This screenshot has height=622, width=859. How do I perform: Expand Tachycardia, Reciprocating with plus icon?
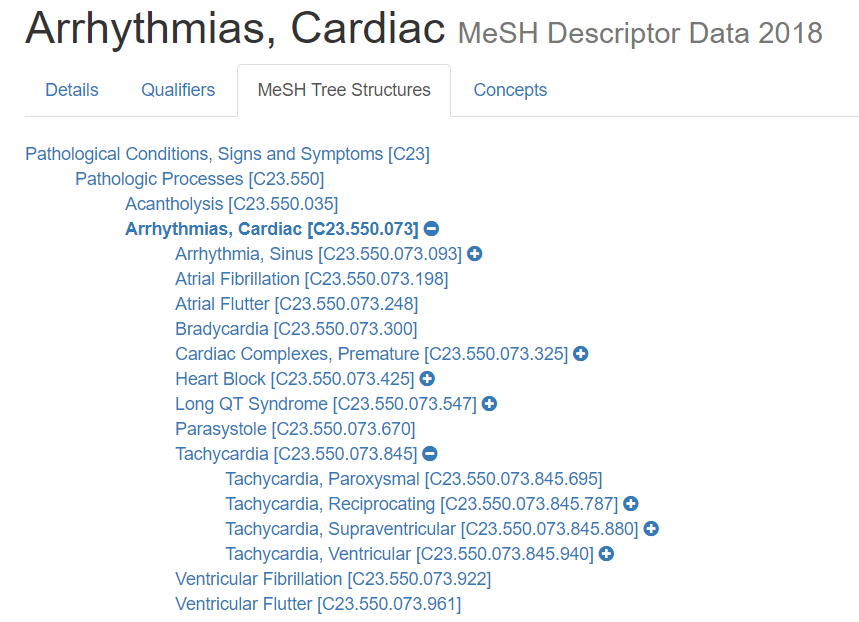(x=631, y=504)
